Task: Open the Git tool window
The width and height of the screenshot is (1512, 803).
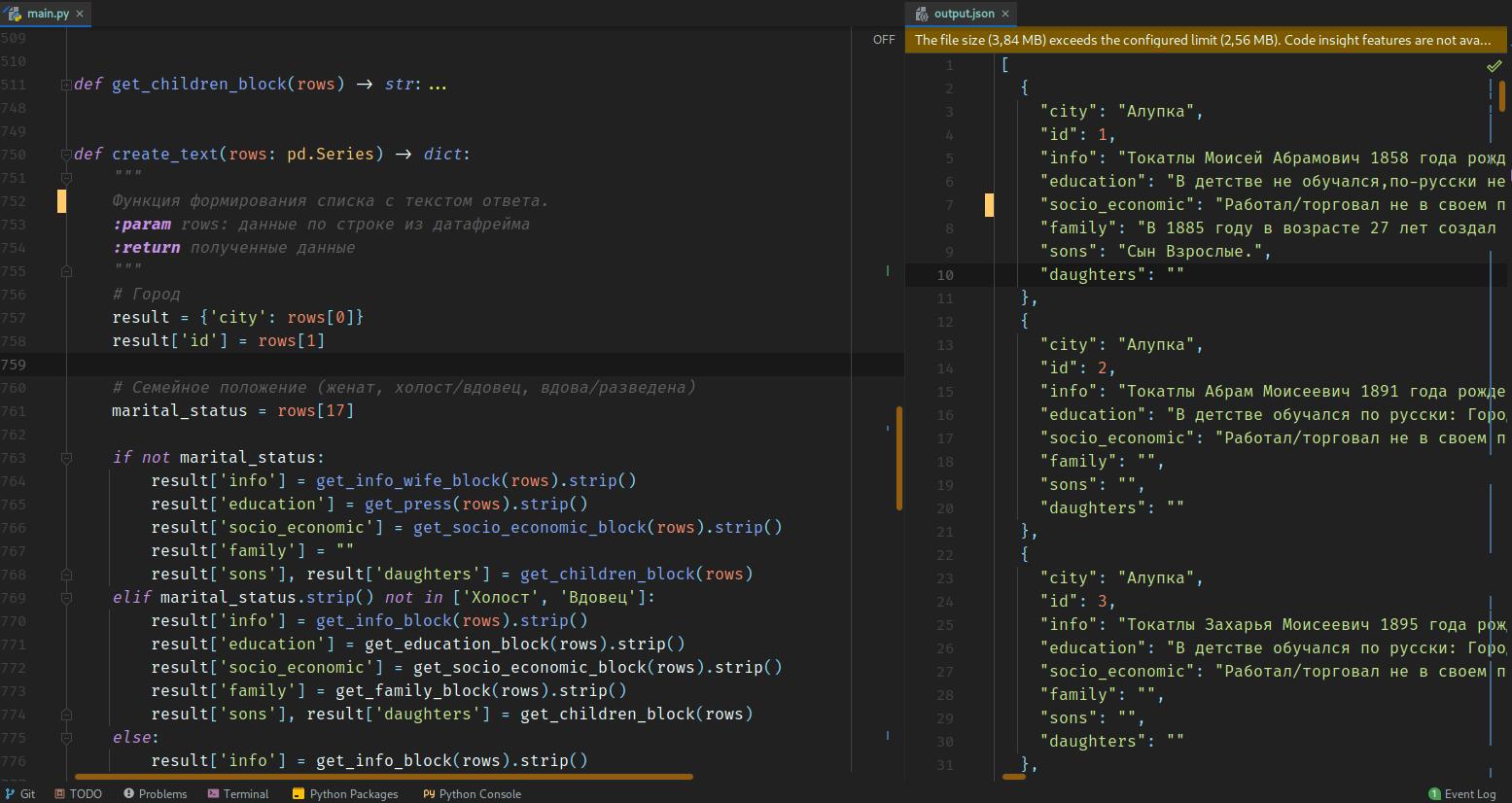Action: point(19,793)
